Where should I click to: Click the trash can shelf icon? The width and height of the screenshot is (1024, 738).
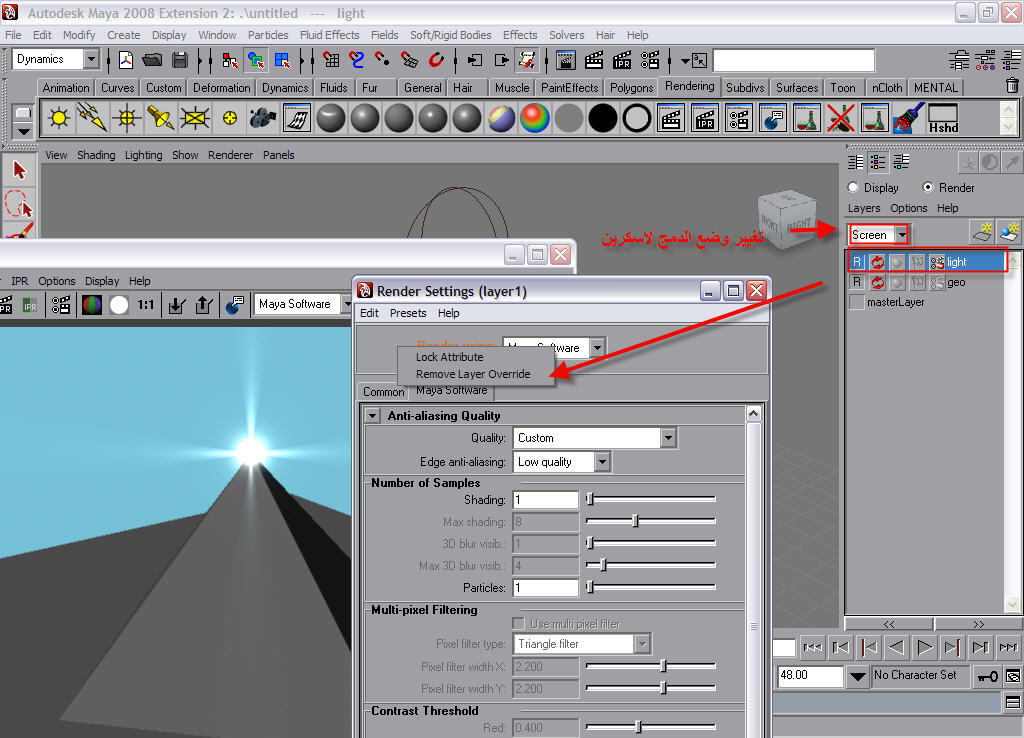click(1012, 86)
